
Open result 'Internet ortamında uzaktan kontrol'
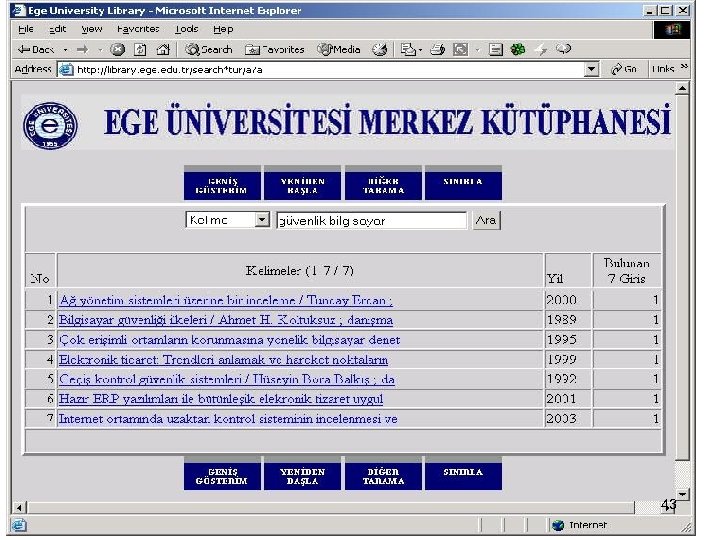point(228,419)
